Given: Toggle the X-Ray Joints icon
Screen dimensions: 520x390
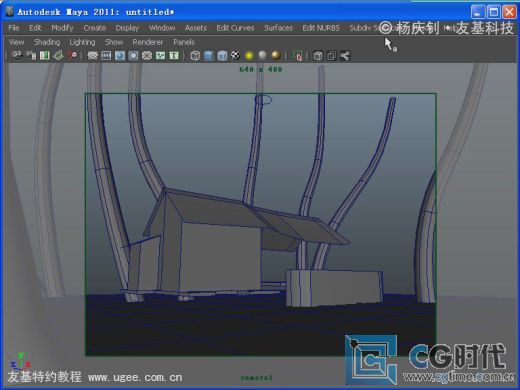Looking at the screenshot, I should coord(345,55).
